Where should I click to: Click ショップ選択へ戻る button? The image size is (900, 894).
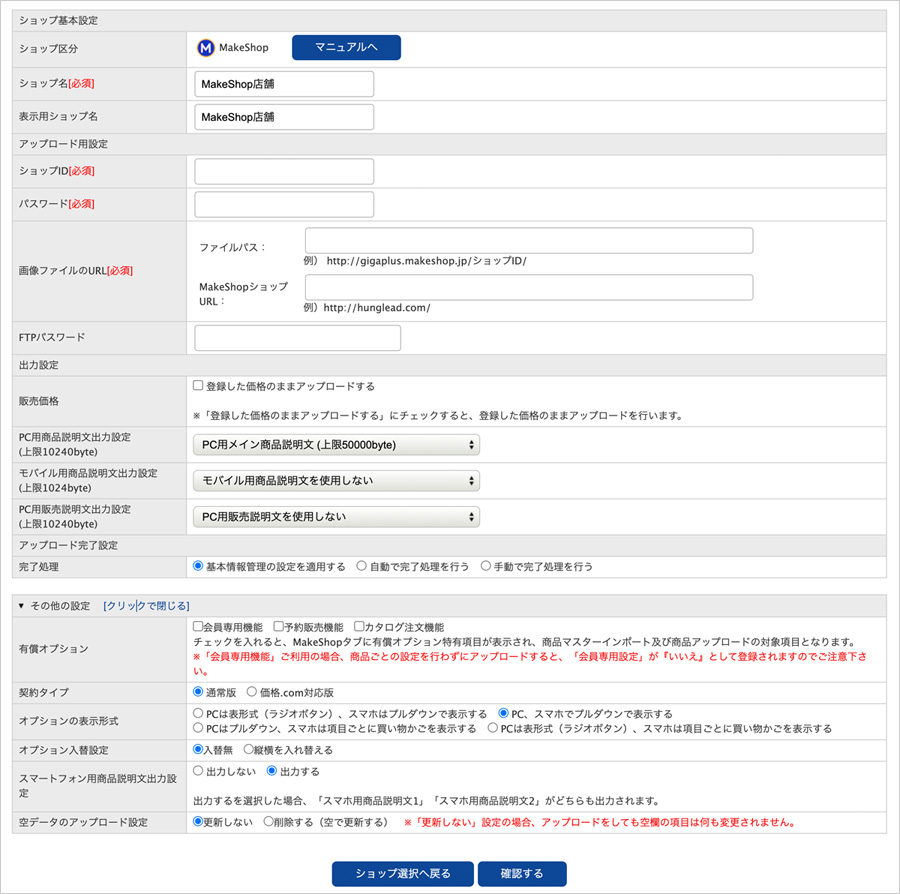[x=403, y=874]
